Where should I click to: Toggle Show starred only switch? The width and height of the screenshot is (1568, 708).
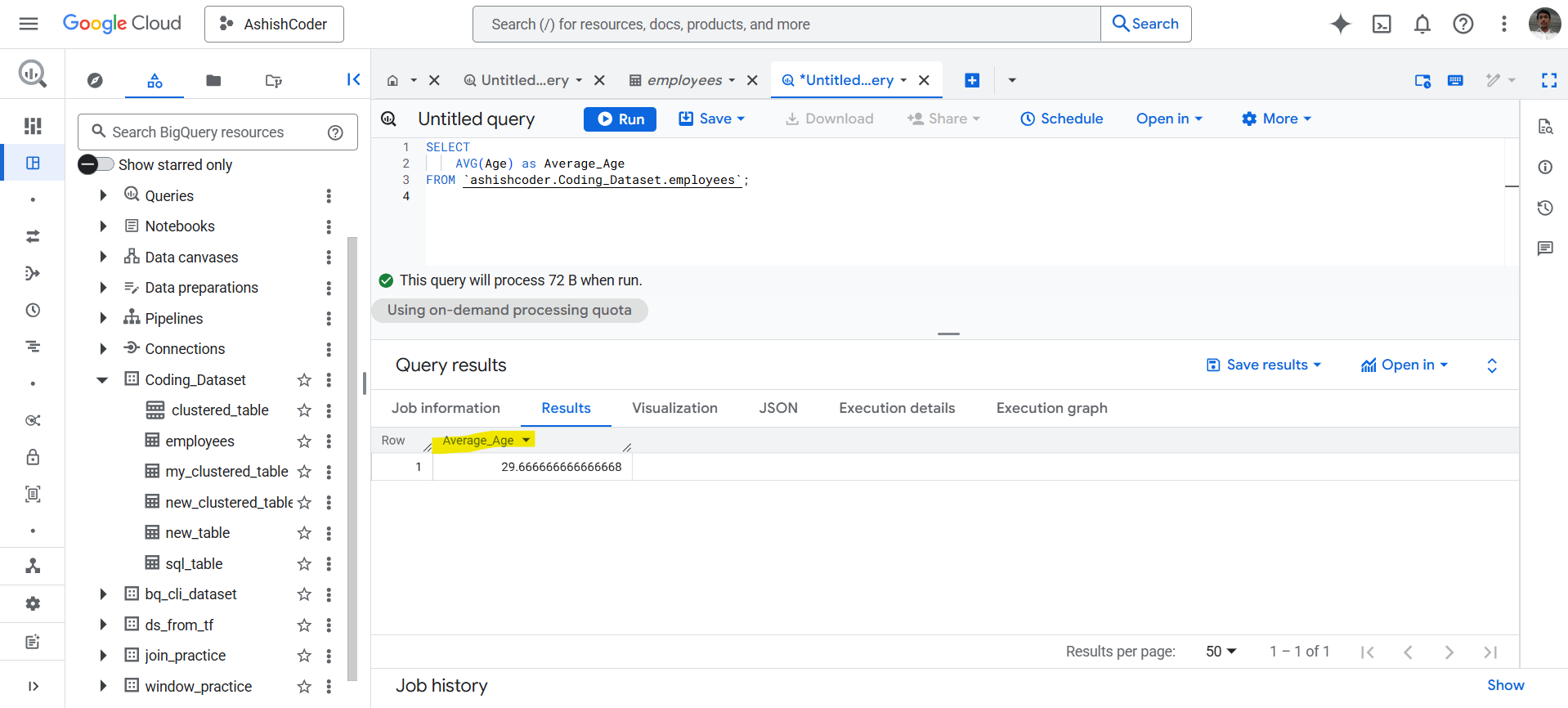(96, 164)
